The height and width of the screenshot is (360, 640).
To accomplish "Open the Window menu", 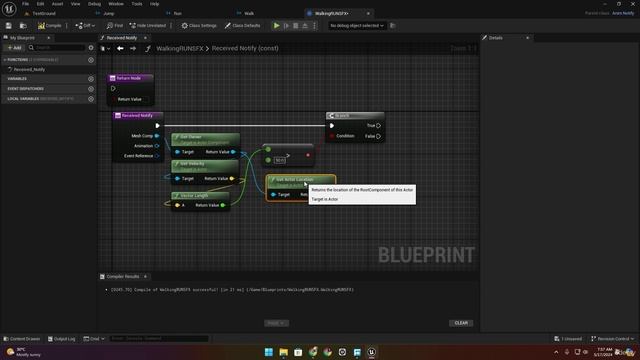I will pos(116,4).
